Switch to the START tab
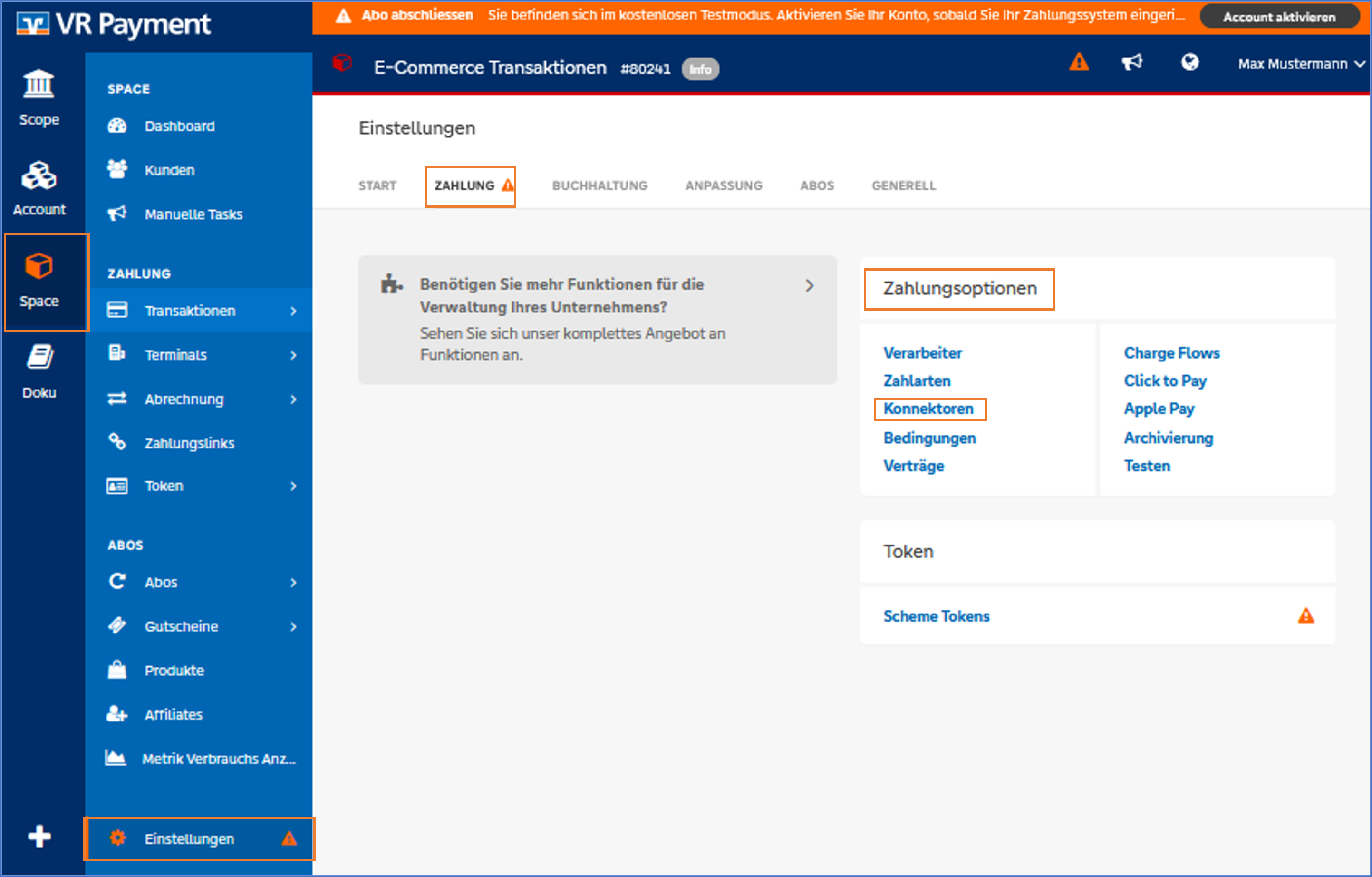This screenshot has height=877, width=1372. point(377,185)
